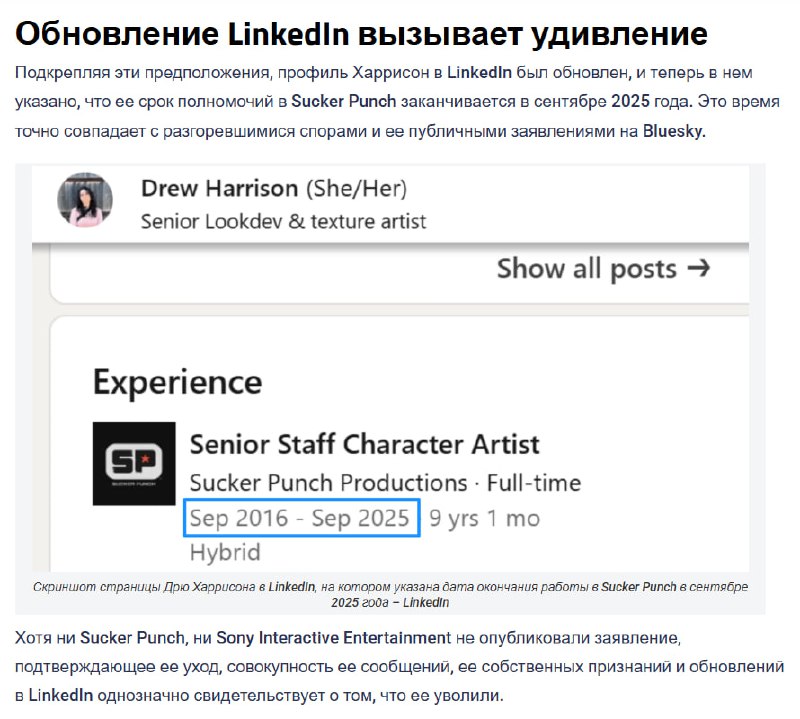Image resolution: width=800 pixels, height=719 pixels.
Task: Click bold "LinkedIn" in the last paragraph
Action: pos(59,693)
